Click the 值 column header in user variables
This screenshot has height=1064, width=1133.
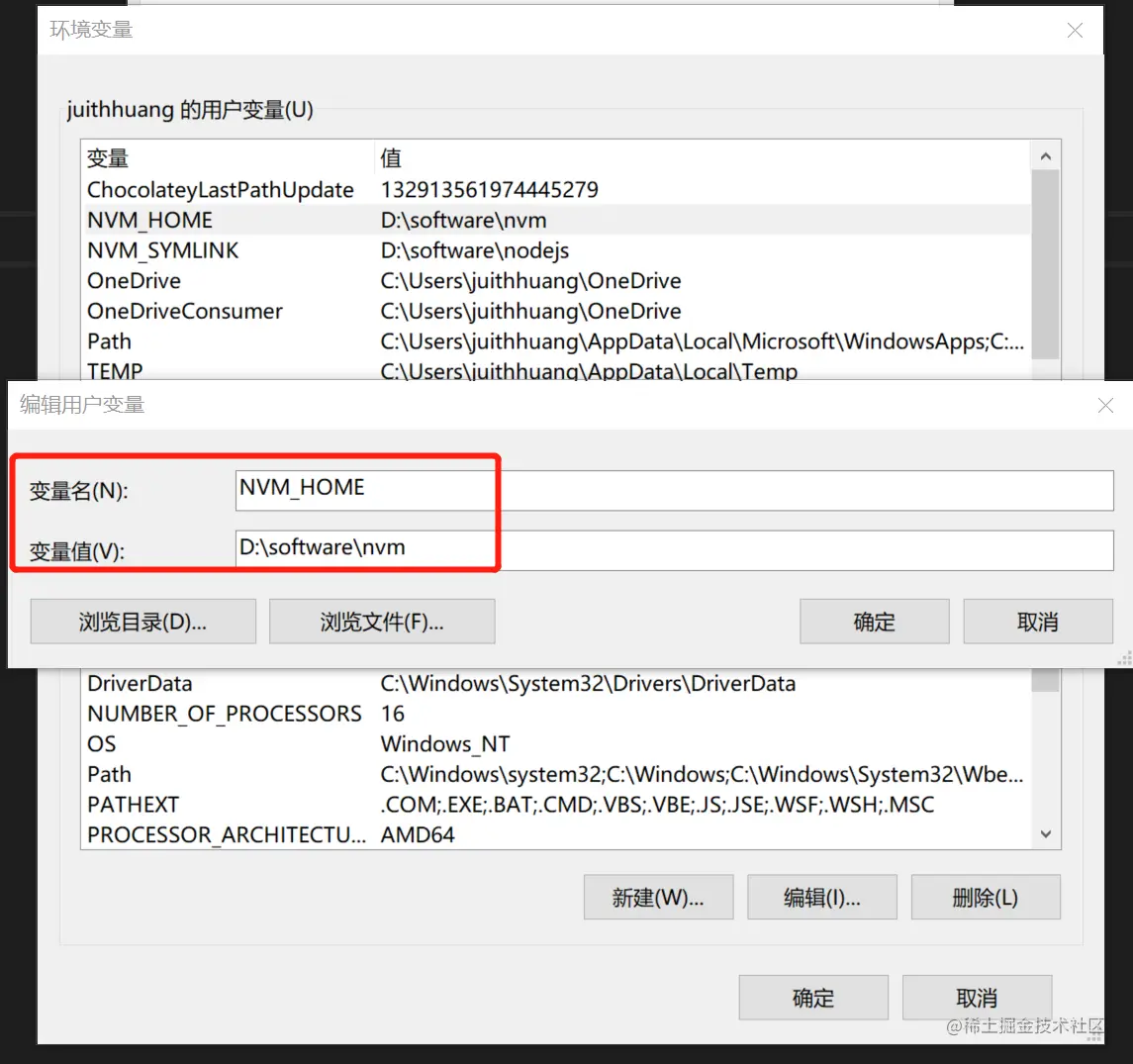pyautogui.click(x=704, y=157)
